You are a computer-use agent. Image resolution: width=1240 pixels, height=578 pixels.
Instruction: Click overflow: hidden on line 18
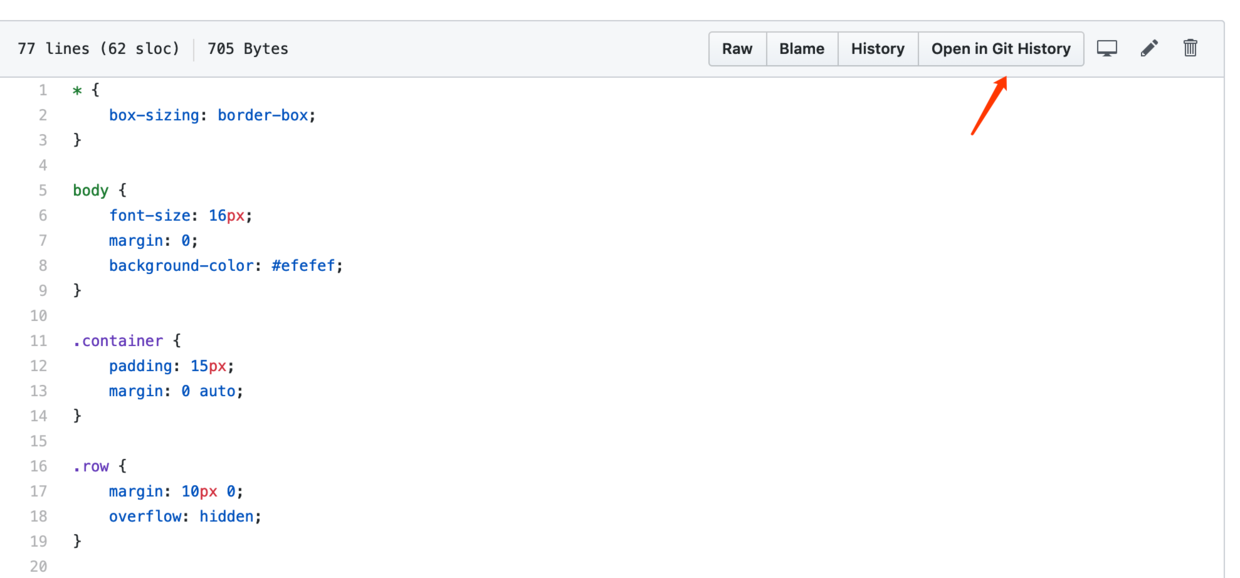pos(184,516)
